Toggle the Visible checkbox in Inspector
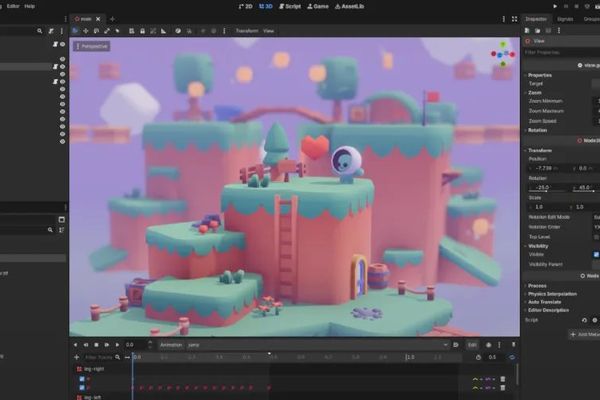Image resolution: width=600 pixels, height=400 pixels. 596,255
